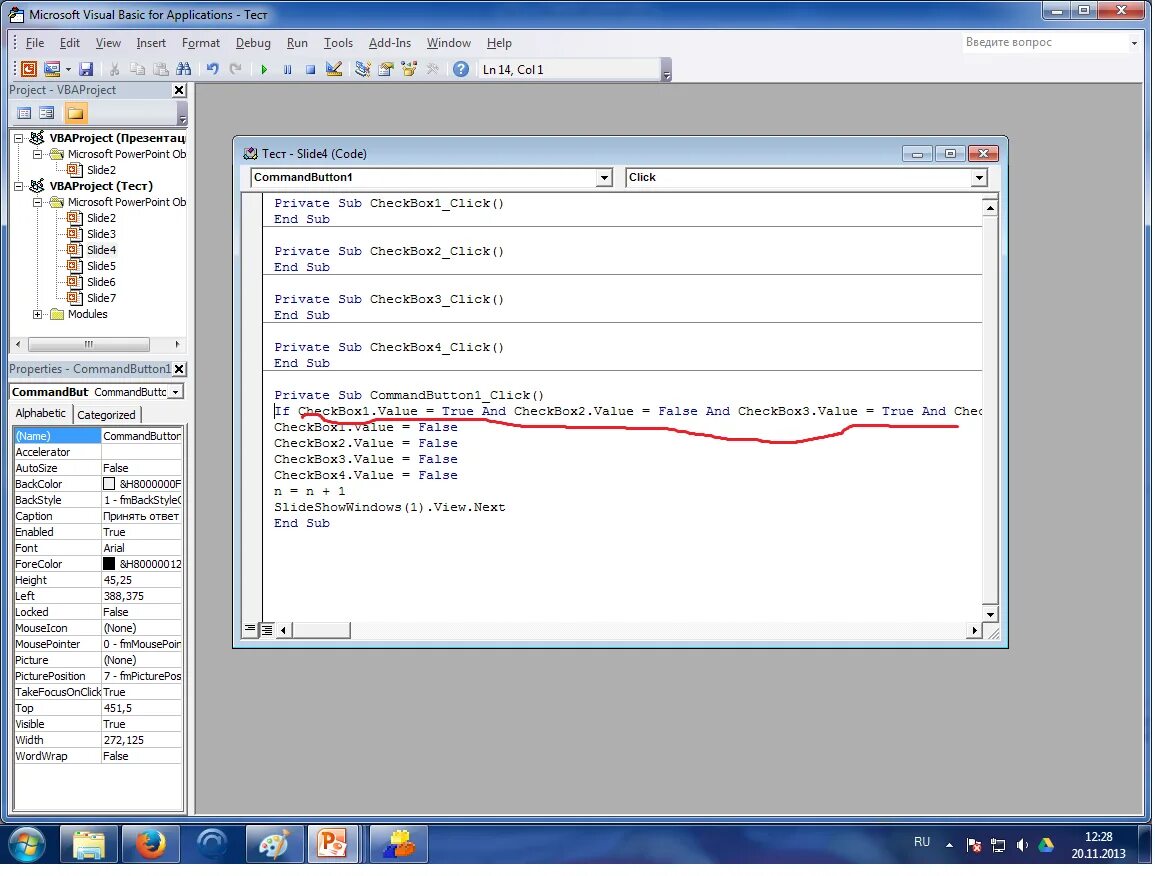Click Insert UserForm toolbar icon
The image size is (1155, 876).
click(52, 69)
